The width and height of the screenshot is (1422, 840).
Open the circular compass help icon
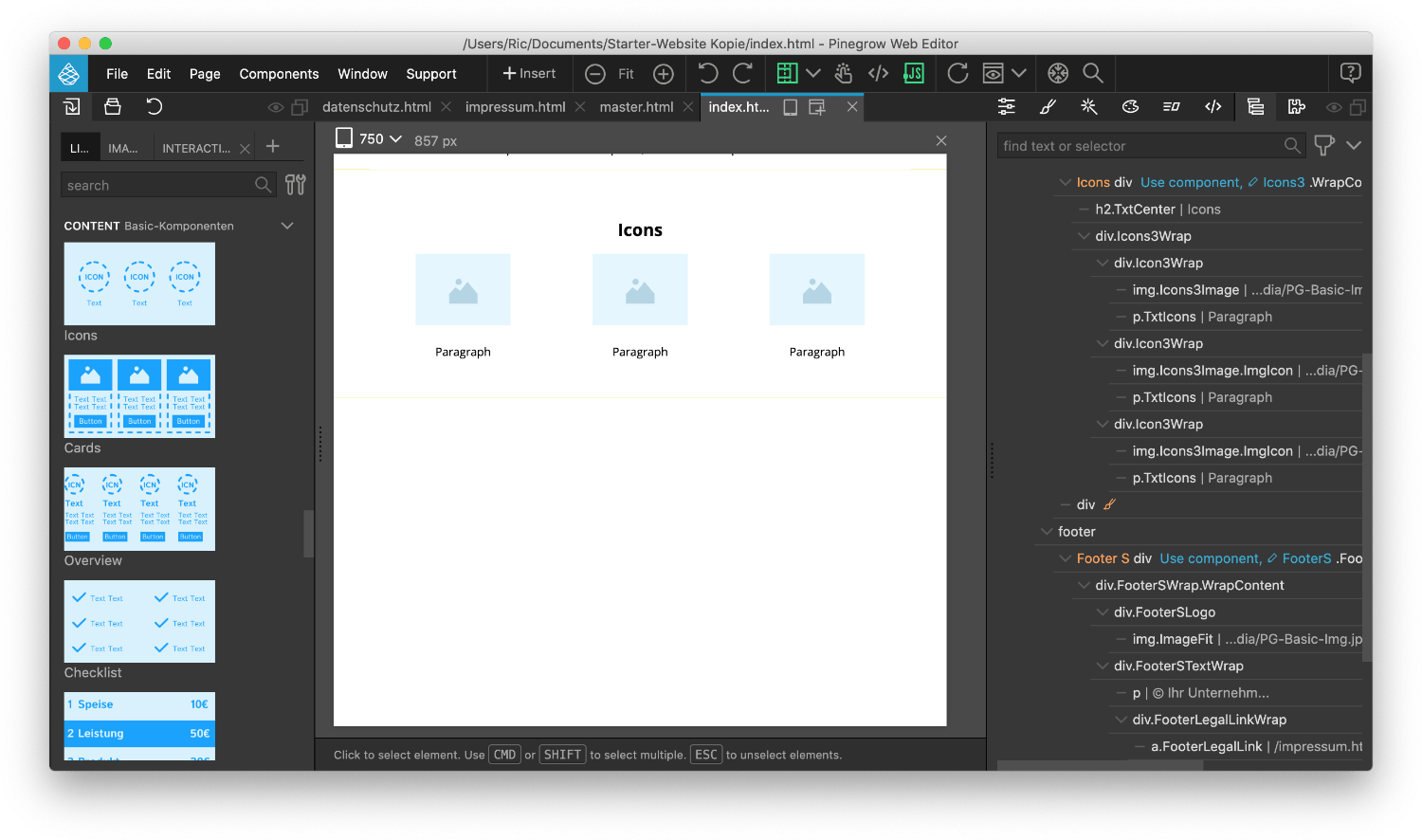pos(1058,73)
